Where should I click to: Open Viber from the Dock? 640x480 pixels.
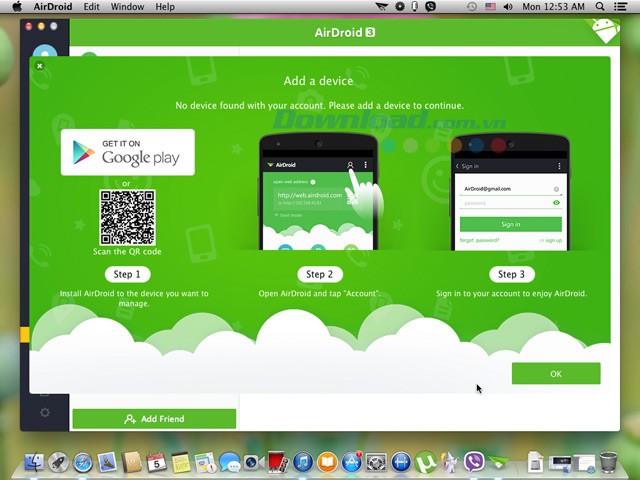pyautogui.click(x=474, y=462)
